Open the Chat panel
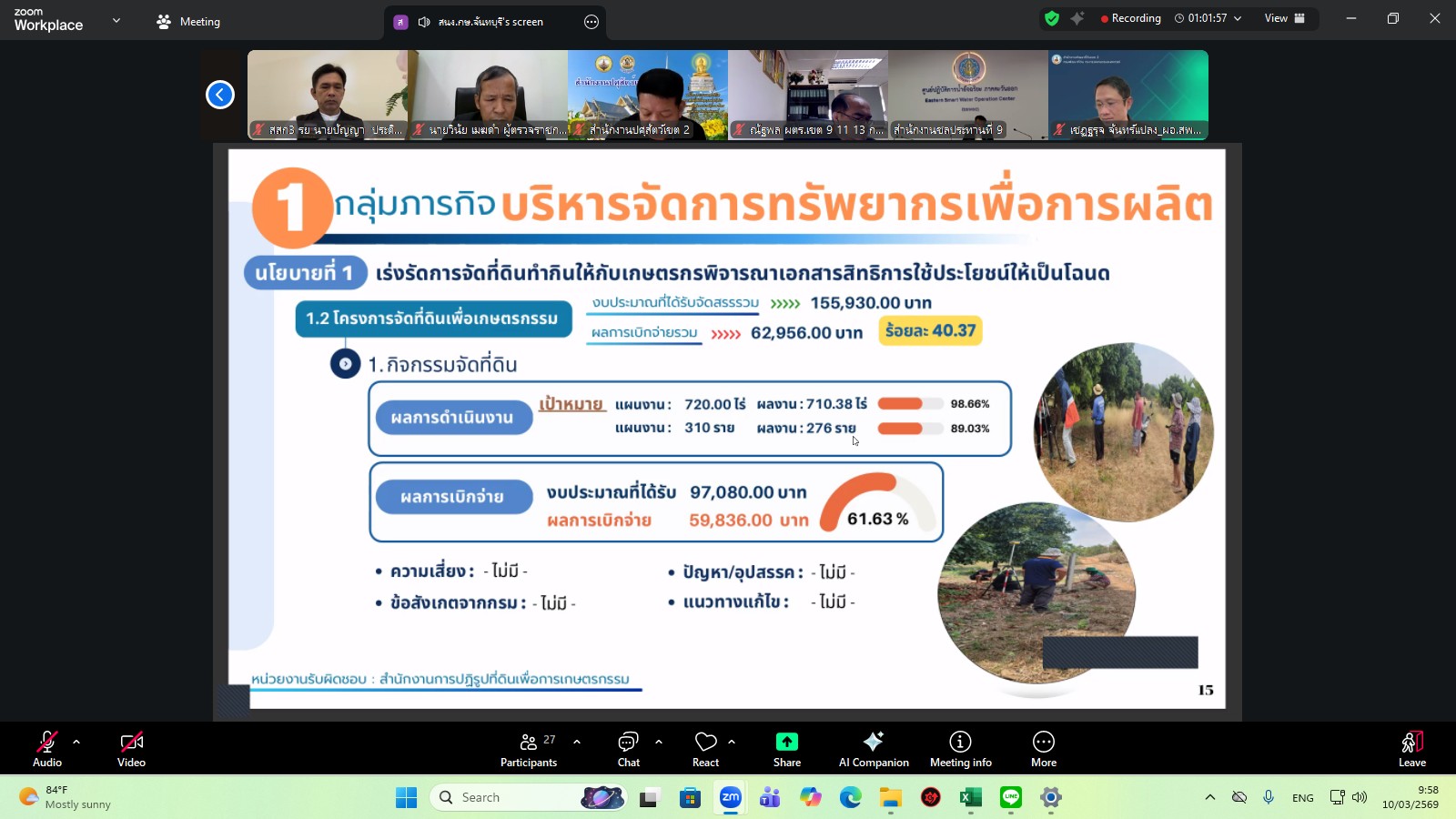This screenshot has height=819, width=1456. (629, 748)
